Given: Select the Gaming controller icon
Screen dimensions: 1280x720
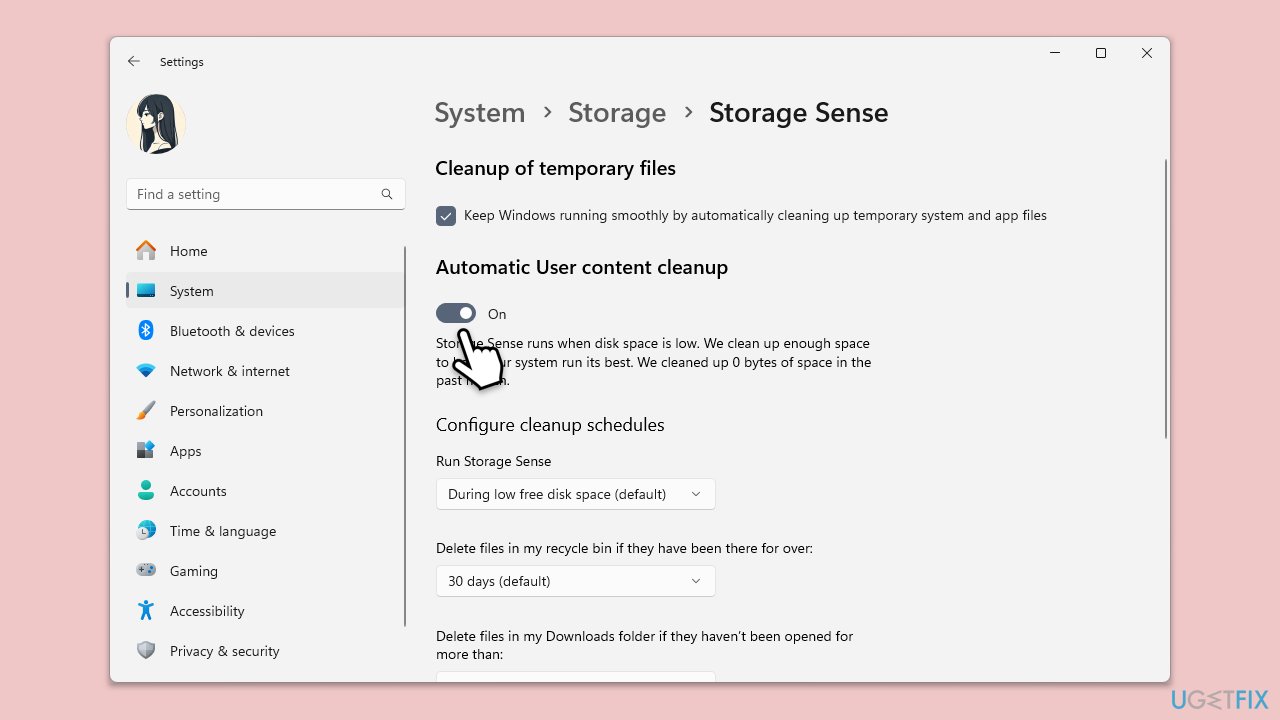Looking at the screenshot, I should click(146, 571).
